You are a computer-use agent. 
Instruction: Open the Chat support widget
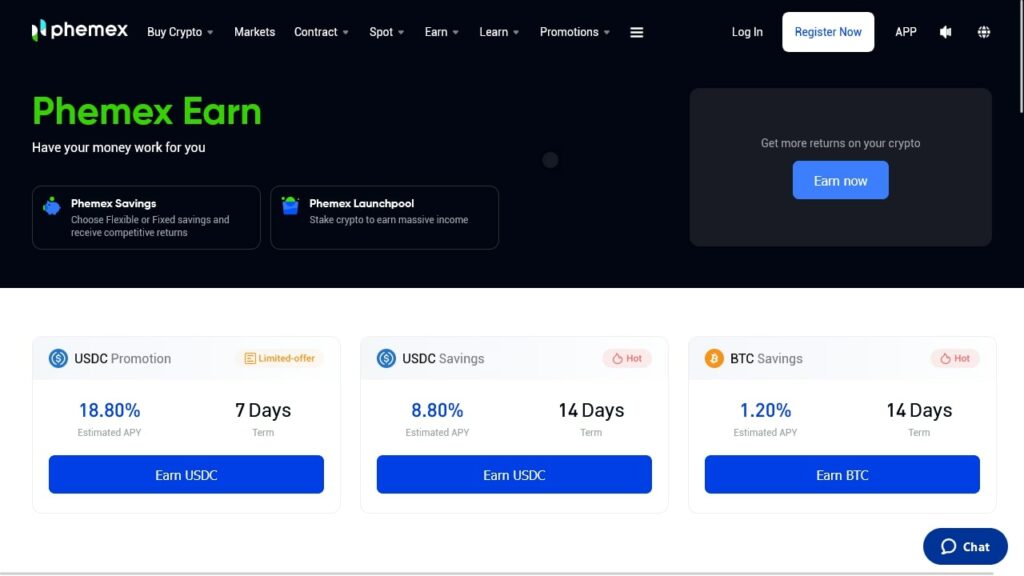tap(965, 547)
